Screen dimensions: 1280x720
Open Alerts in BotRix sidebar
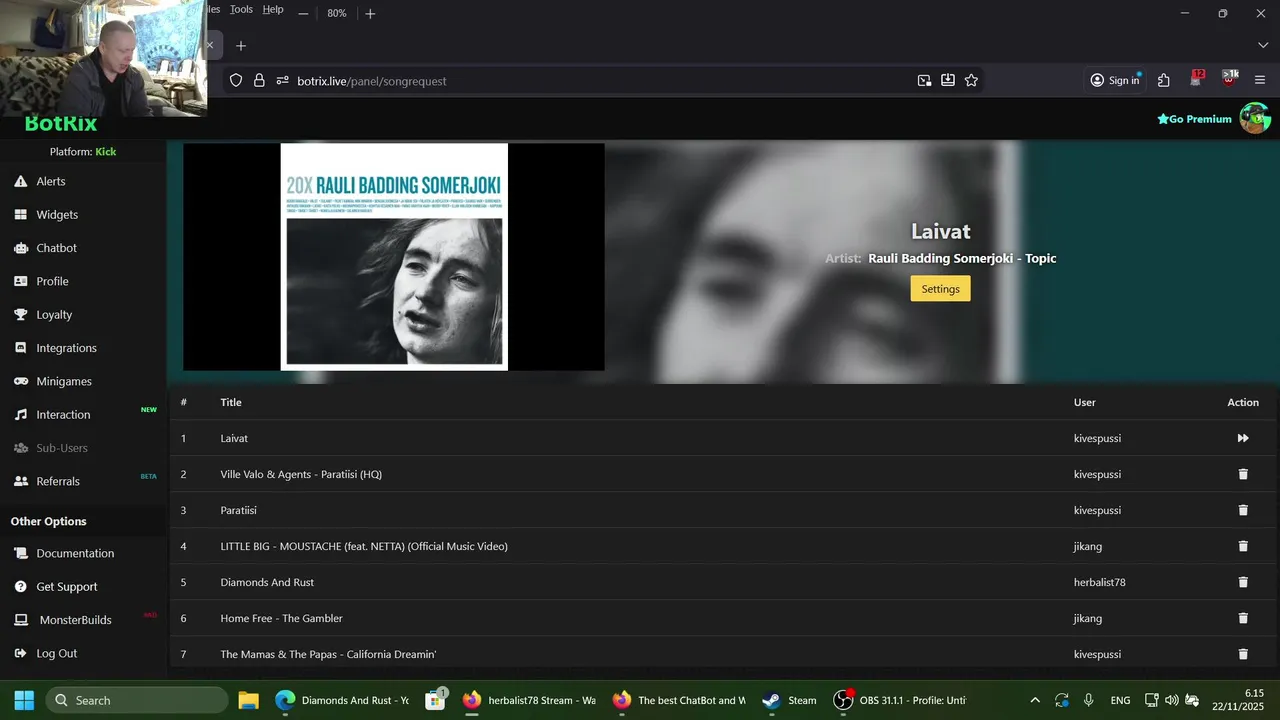51,181
